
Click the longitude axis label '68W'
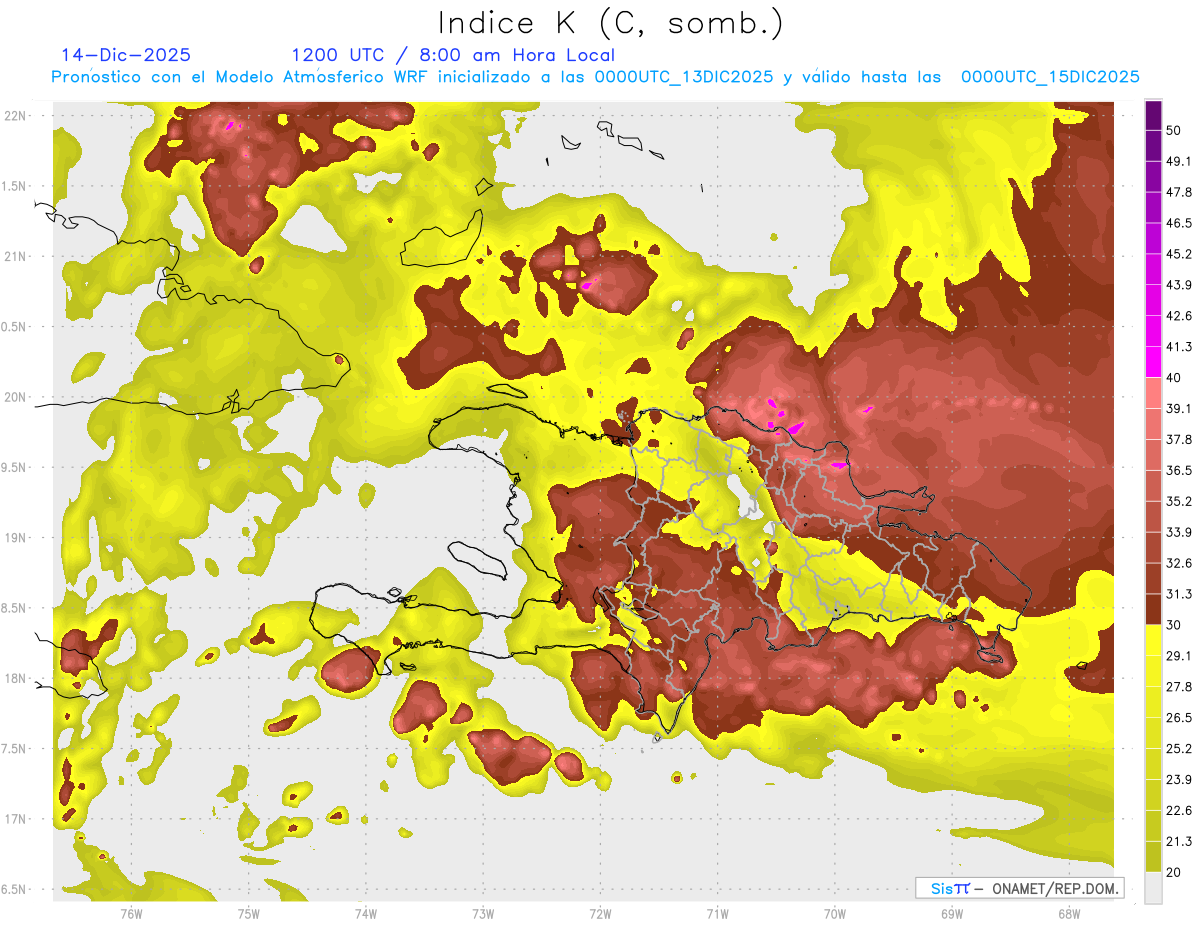[x=1068, y=913]
